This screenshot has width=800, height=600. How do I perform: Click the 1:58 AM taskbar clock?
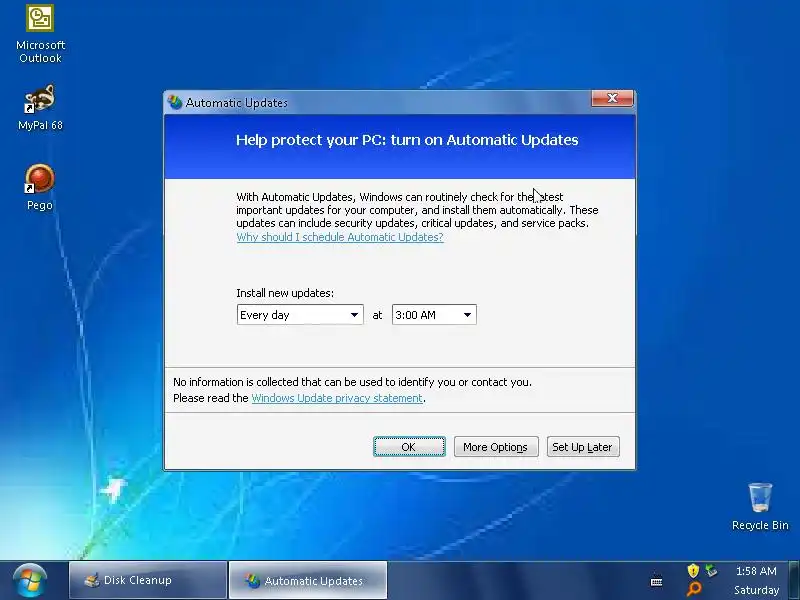pyautogui.click(x=756, y=571)
